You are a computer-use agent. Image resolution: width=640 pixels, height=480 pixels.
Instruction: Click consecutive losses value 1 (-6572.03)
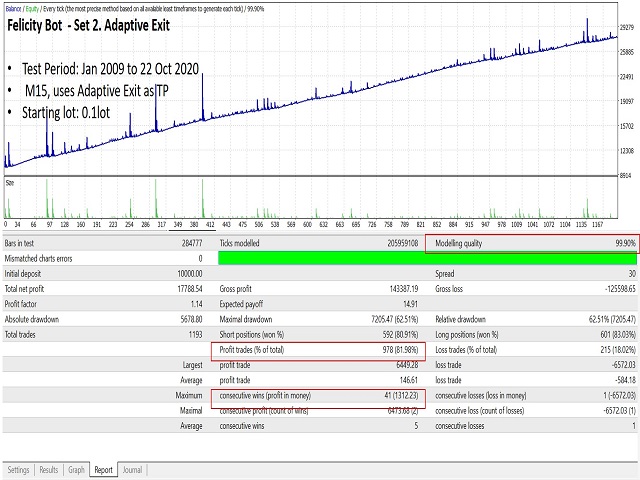619,396
